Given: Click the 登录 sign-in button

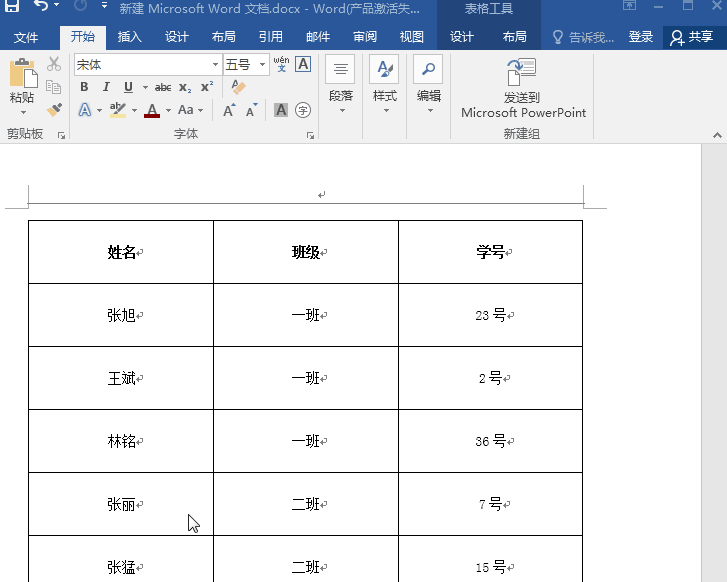Looking at the screenshot, I should point(641,37).
